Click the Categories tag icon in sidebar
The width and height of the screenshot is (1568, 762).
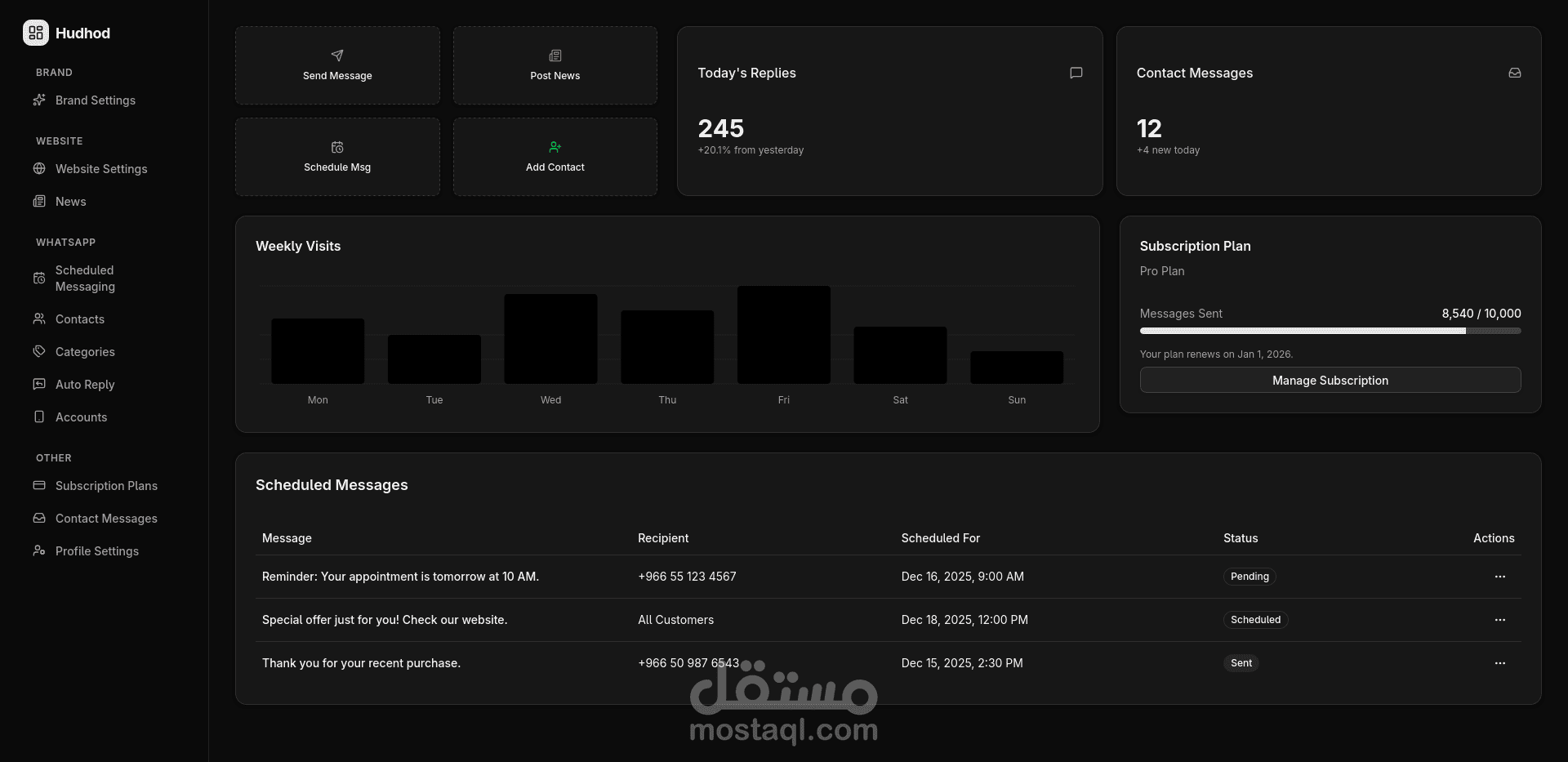point(39,351)
